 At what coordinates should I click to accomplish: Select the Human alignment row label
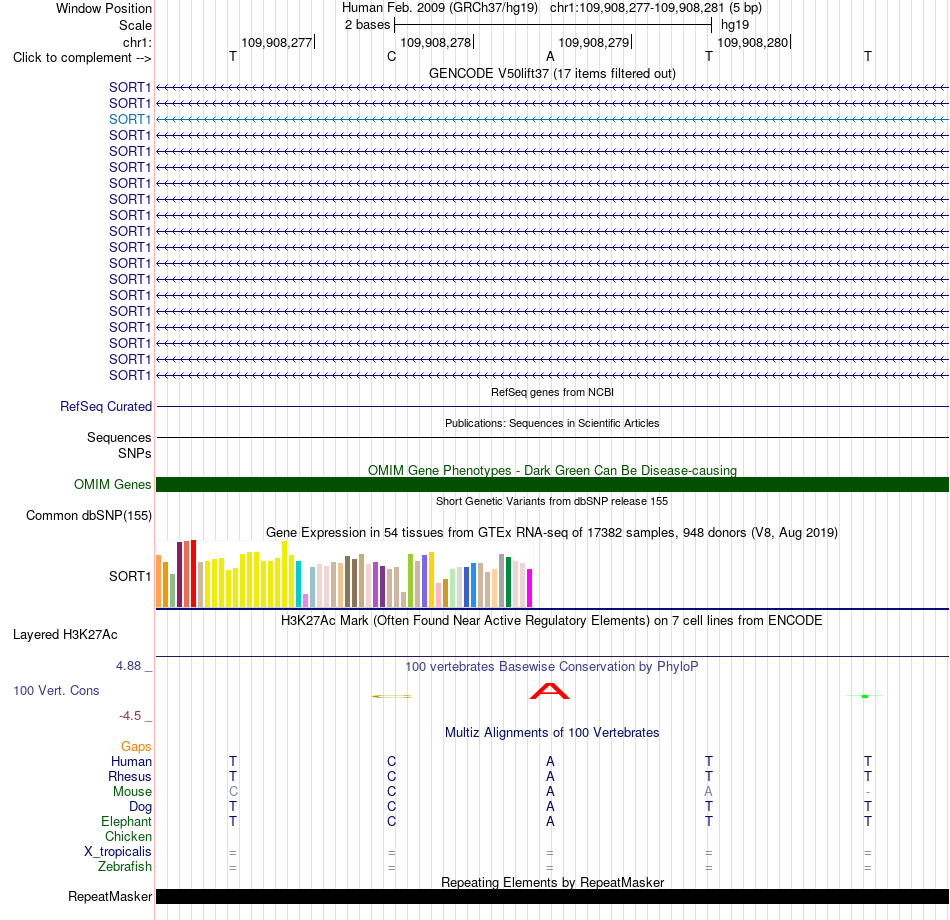pyautogui.click(x=131, y=762)
